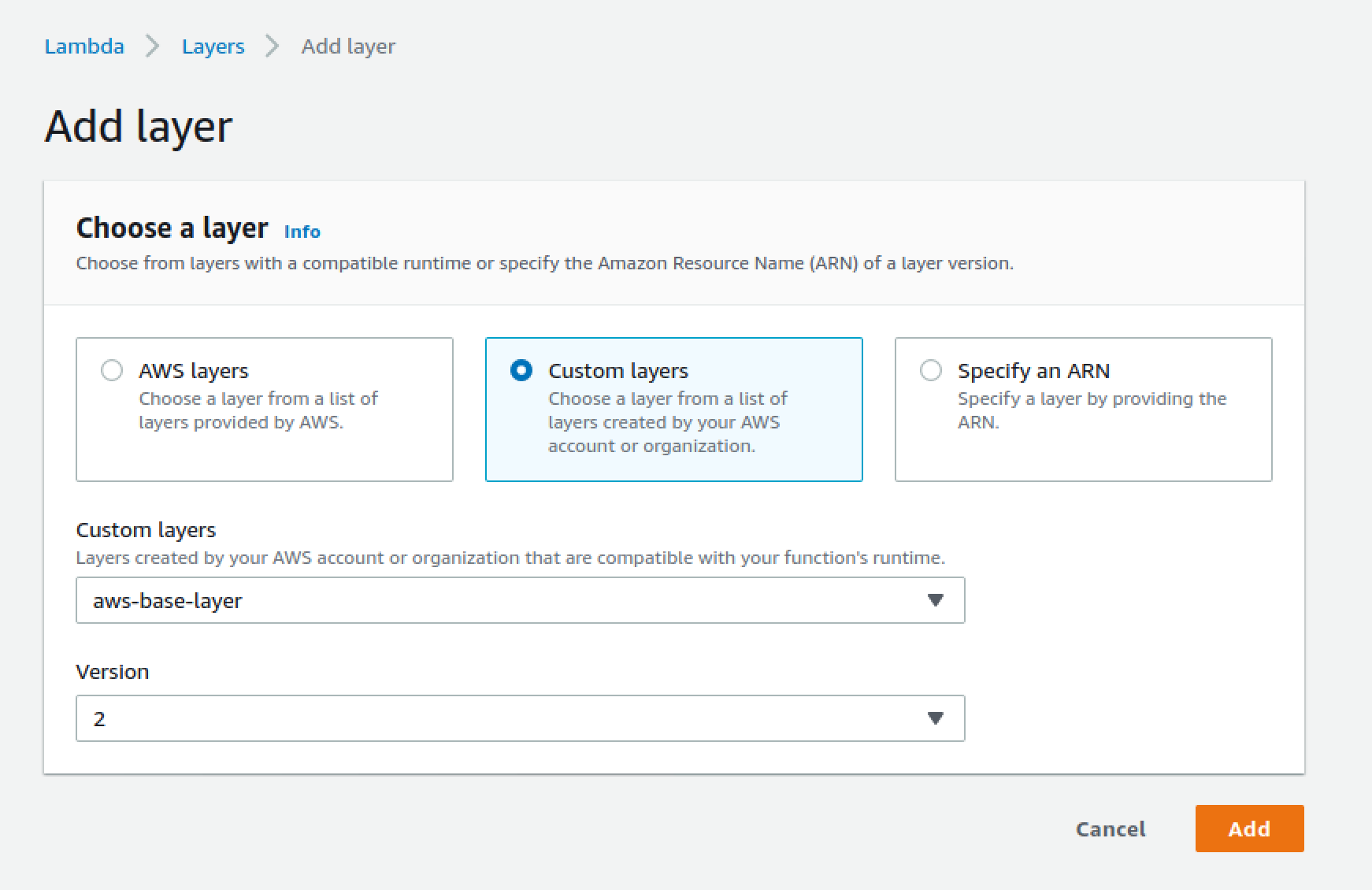
Task: Click the breadcrumb chevron after Layers
Action: (272, 46)
